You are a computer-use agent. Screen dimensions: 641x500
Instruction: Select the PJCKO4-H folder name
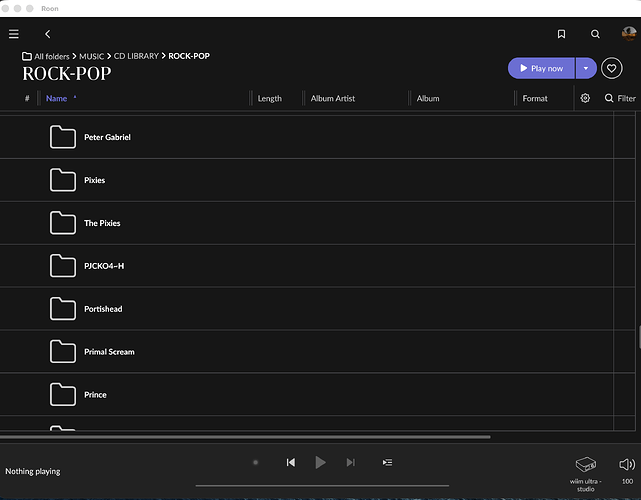(x=104, y=266)
